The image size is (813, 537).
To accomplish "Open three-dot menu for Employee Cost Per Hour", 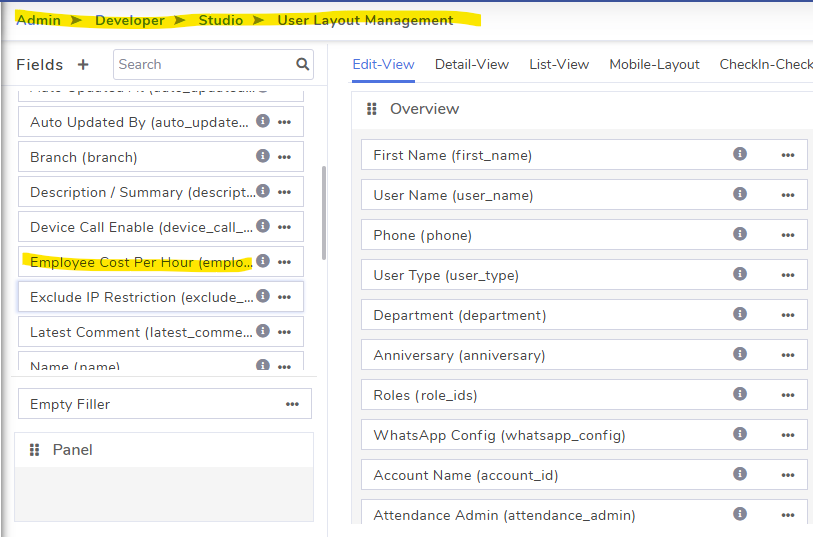I will 284,262.
